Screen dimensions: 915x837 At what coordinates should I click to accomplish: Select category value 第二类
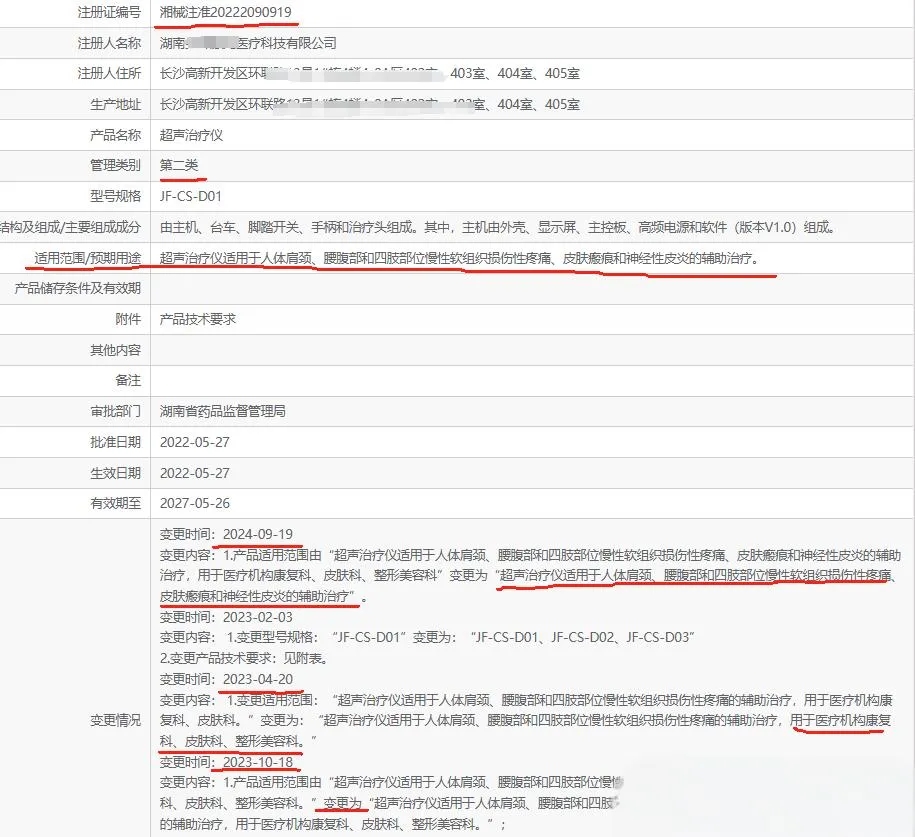click(x=179, y=165)
